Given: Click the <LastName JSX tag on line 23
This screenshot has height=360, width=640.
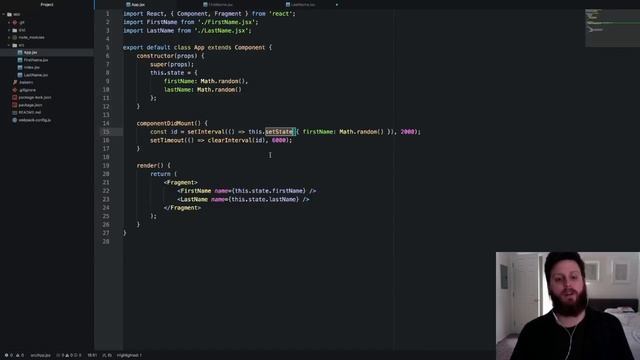Looking at the screenshot, I should [x=193, y=200].
